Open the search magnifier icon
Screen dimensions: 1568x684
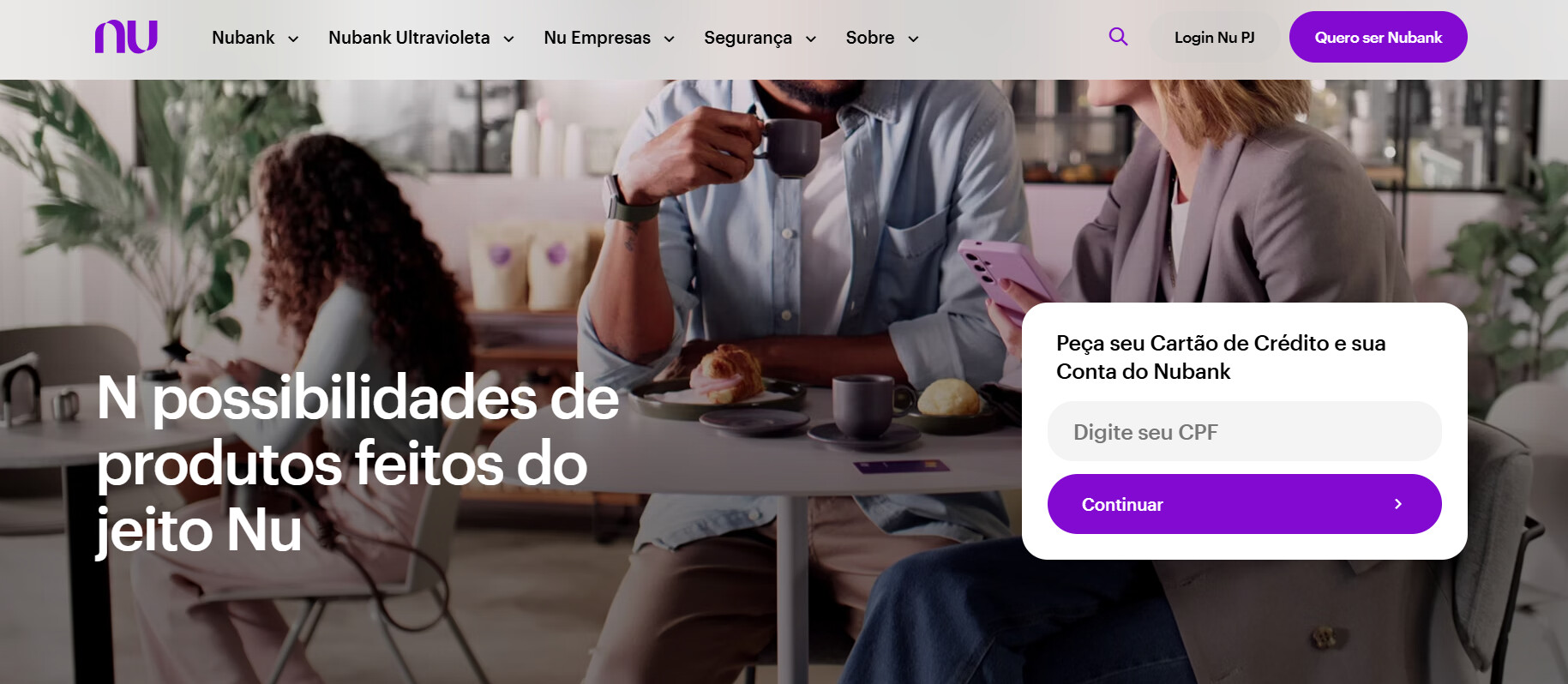point(1118,37)
